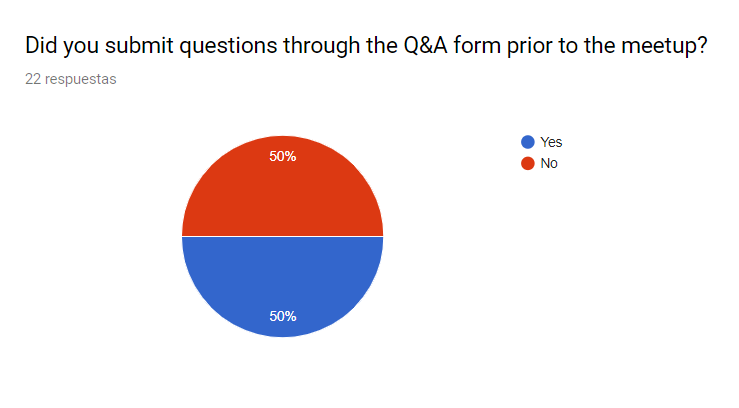Select the "No" legend label
This screenshot has height=408, width=739.
[549, 163]
